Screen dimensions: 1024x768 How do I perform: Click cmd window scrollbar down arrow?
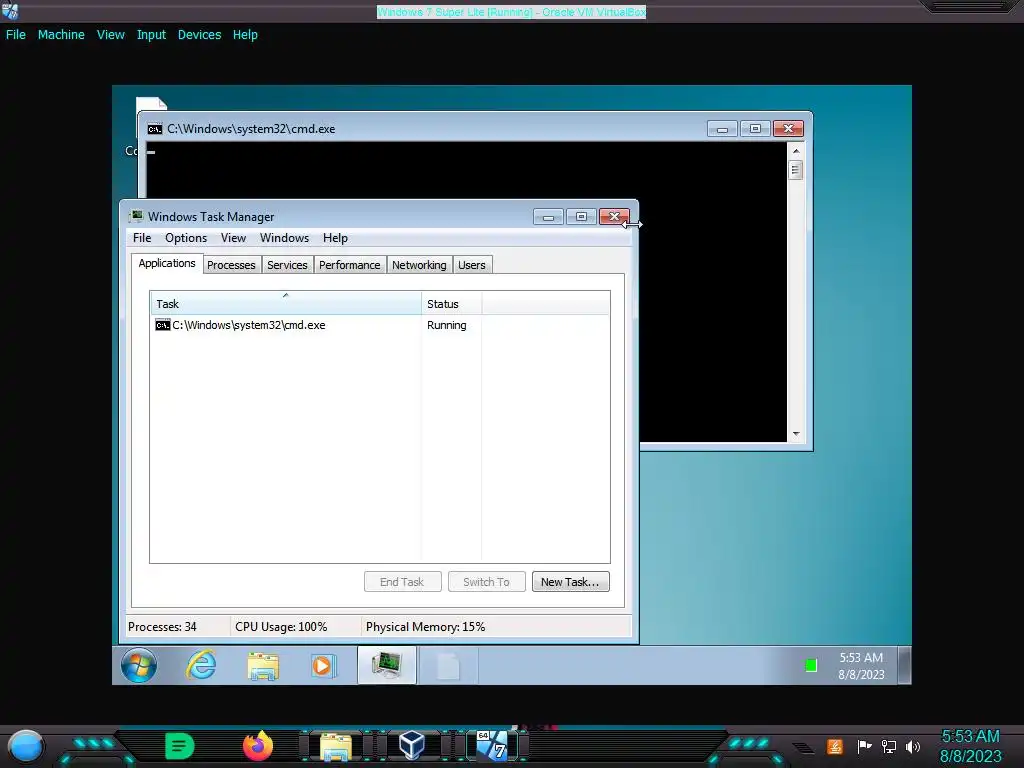(795, 434)
